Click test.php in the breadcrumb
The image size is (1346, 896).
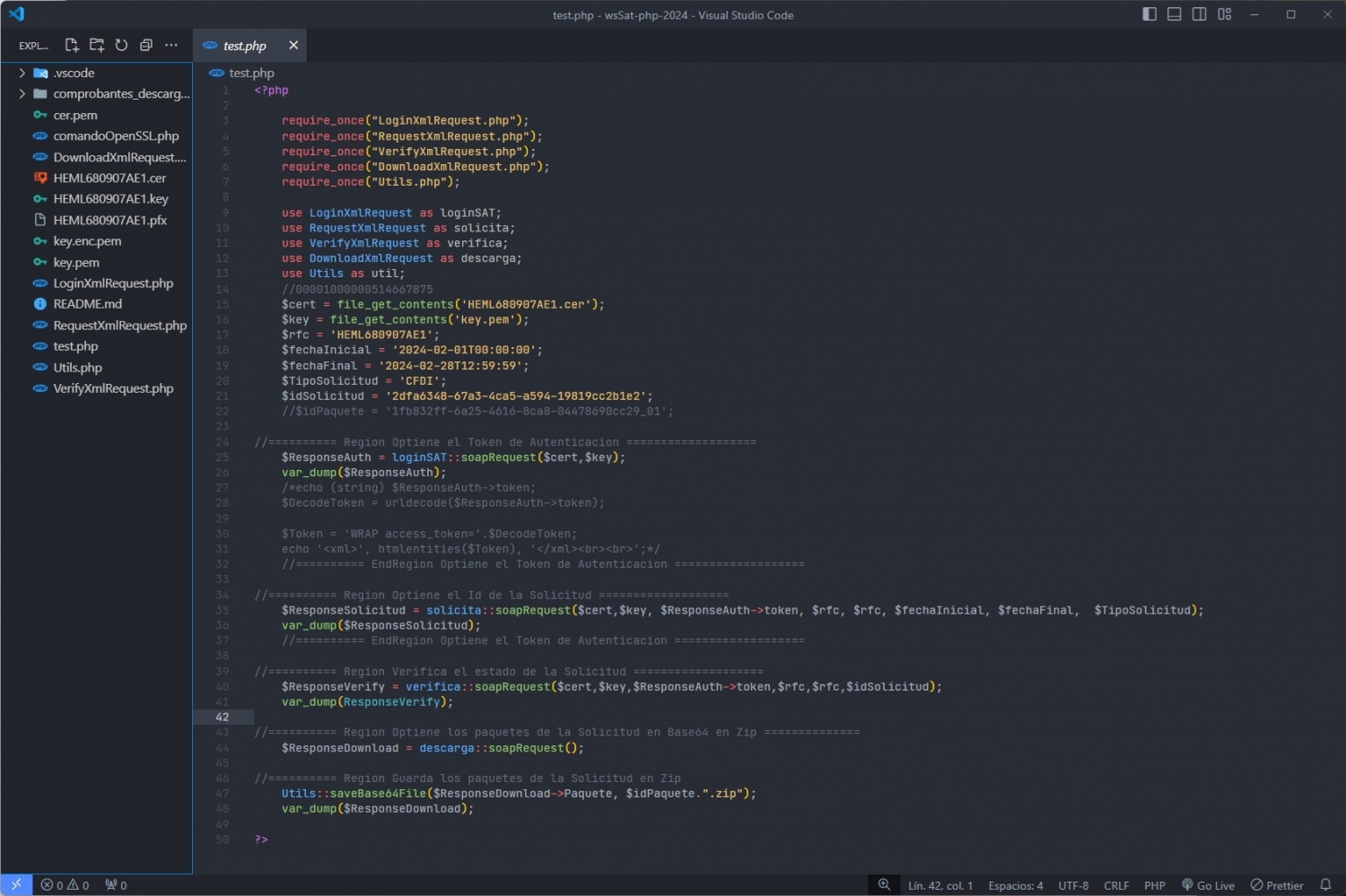(x=251, y=73)
